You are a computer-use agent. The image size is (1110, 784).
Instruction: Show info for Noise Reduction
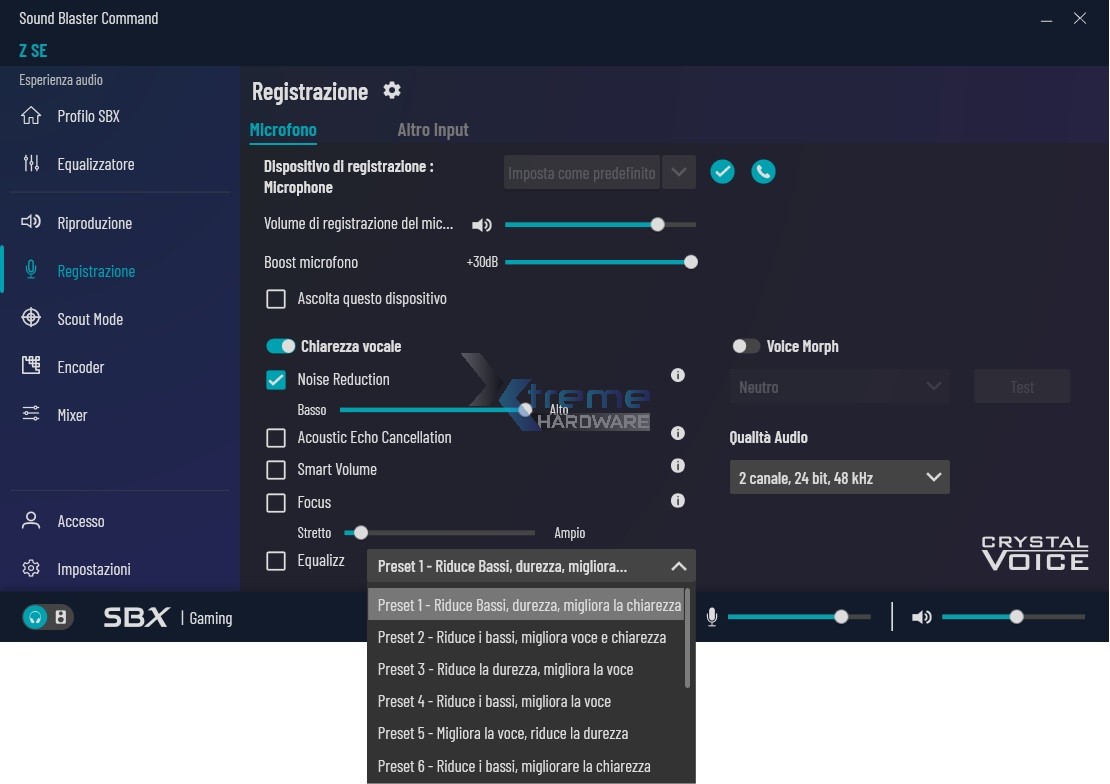pyautogui.click(x=678, y=376)
